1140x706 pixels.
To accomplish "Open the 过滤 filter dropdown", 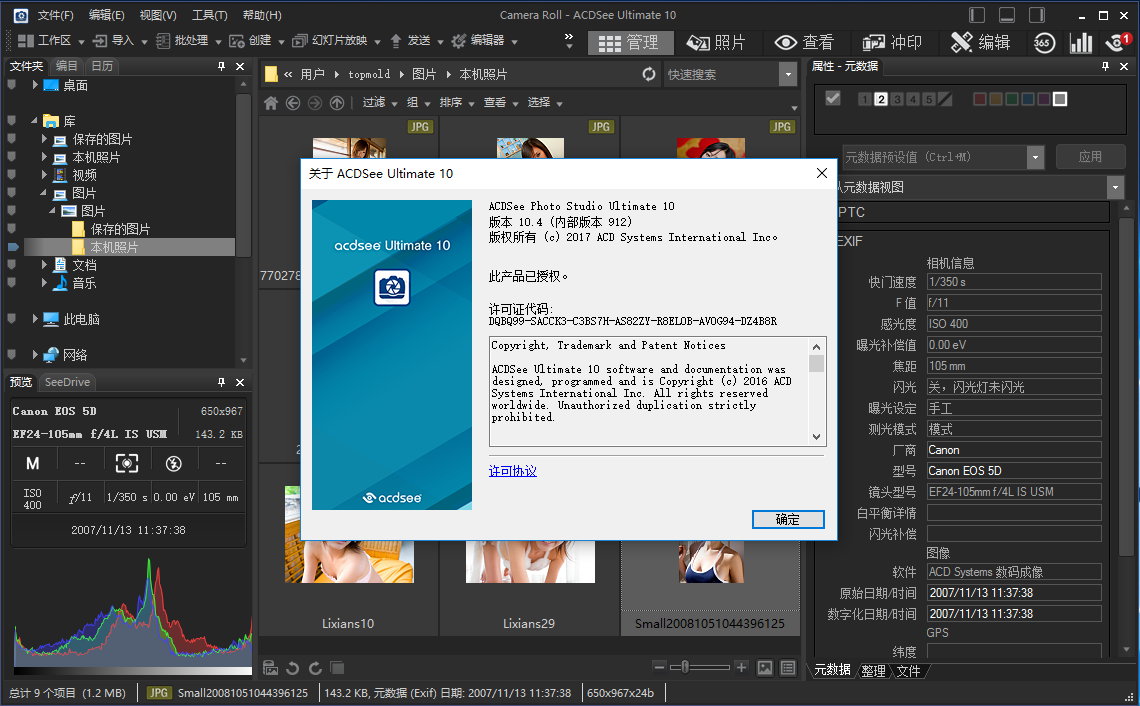I will 380,103.
